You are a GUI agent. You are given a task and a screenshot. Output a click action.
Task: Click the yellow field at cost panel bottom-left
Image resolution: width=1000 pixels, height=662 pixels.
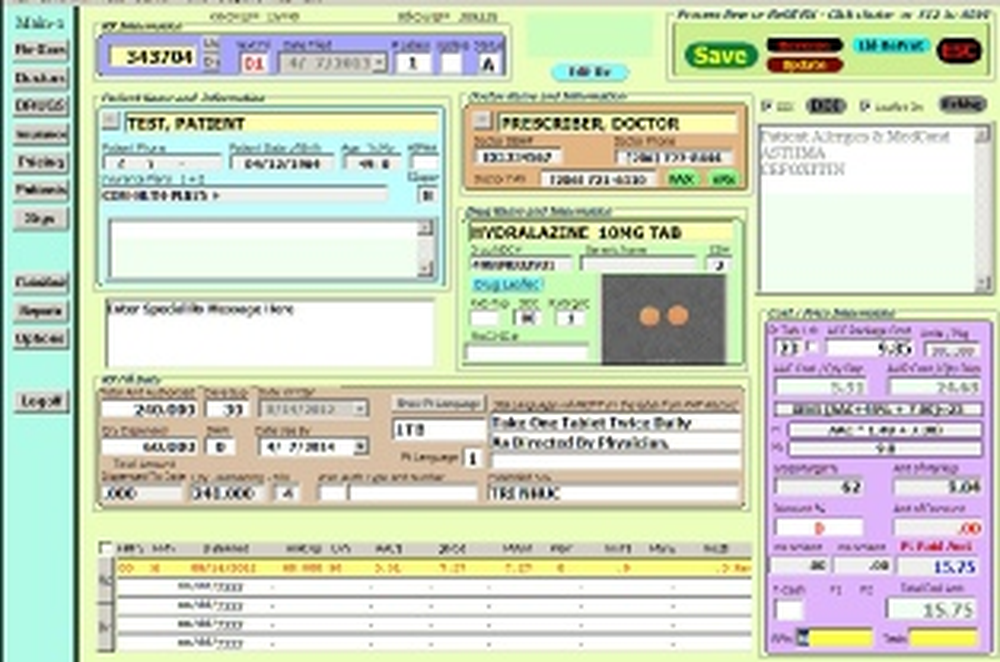tap(835, 638)
